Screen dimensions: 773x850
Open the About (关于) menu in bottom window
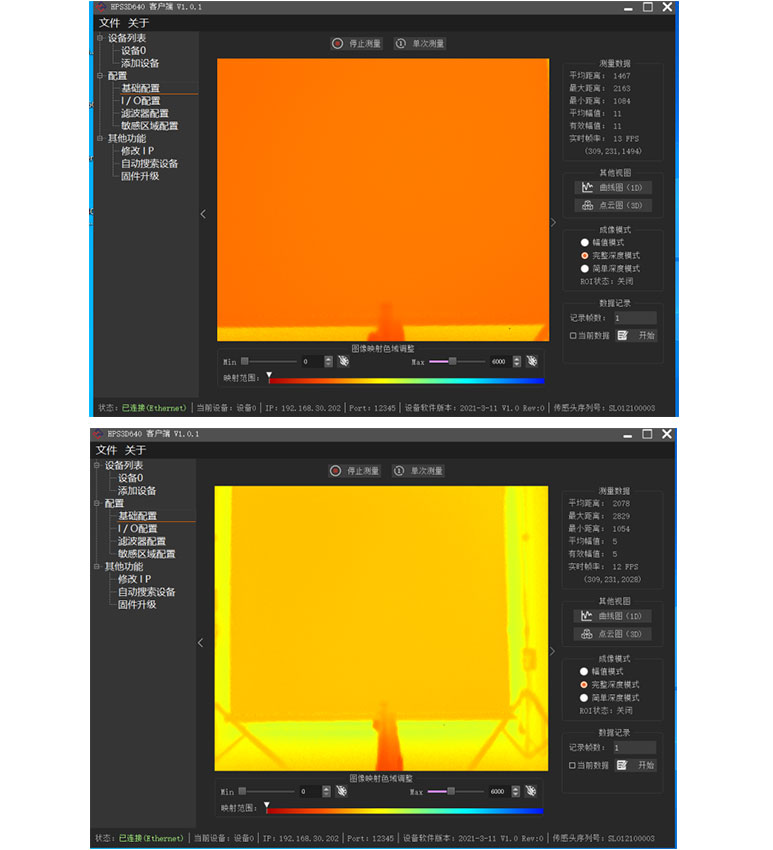(135, 450)
